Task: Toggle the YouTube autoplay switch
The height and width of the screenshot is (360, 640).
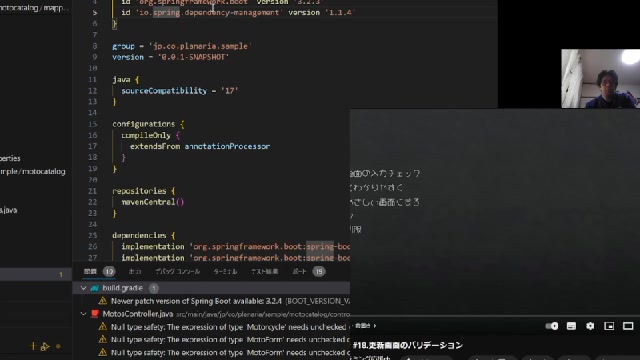Action: click(x=551, y=326)
